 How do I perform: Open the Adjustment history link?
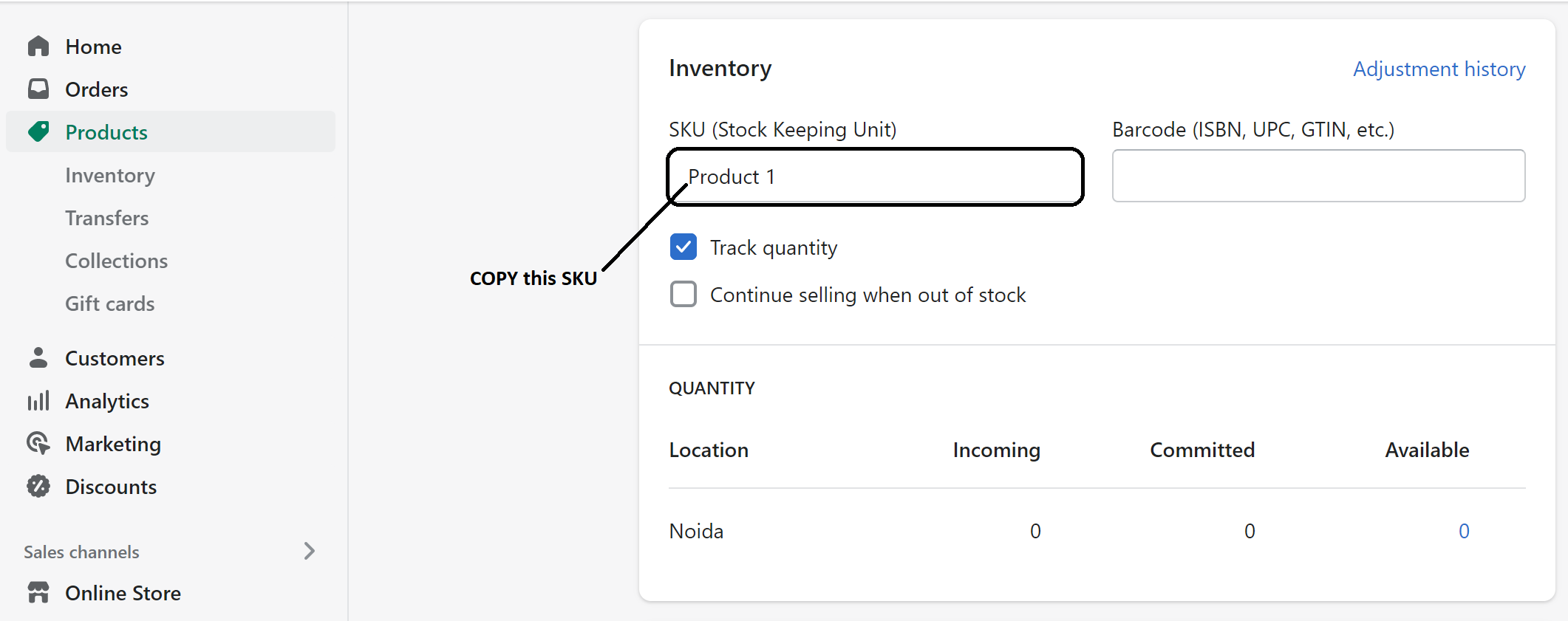(1439, 69)
